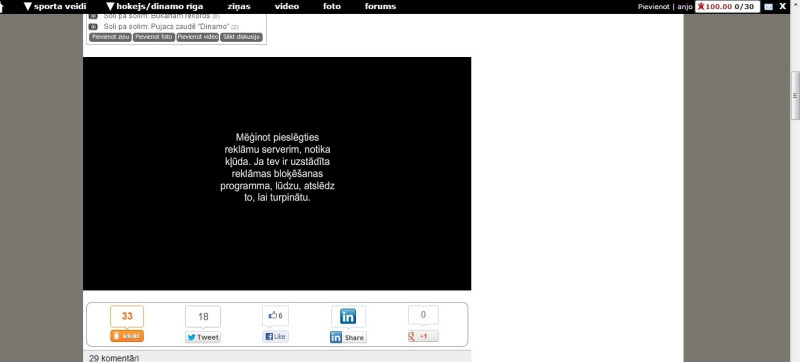Image resolution: width=800 pixels, height=362 pixels.
Task: Open the large LinkedIn logo icon
Action: 348,316
